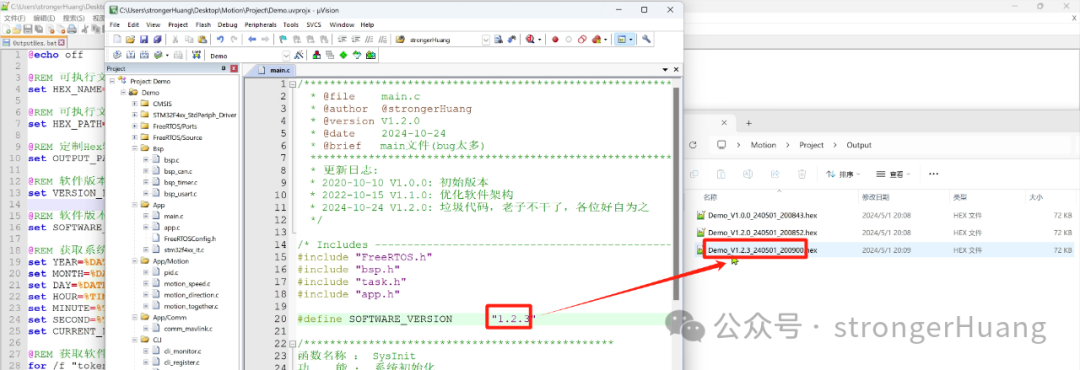Click Download to flash LOAD icon
Viewport: 1080px width, 370px height.
point(196,55)
